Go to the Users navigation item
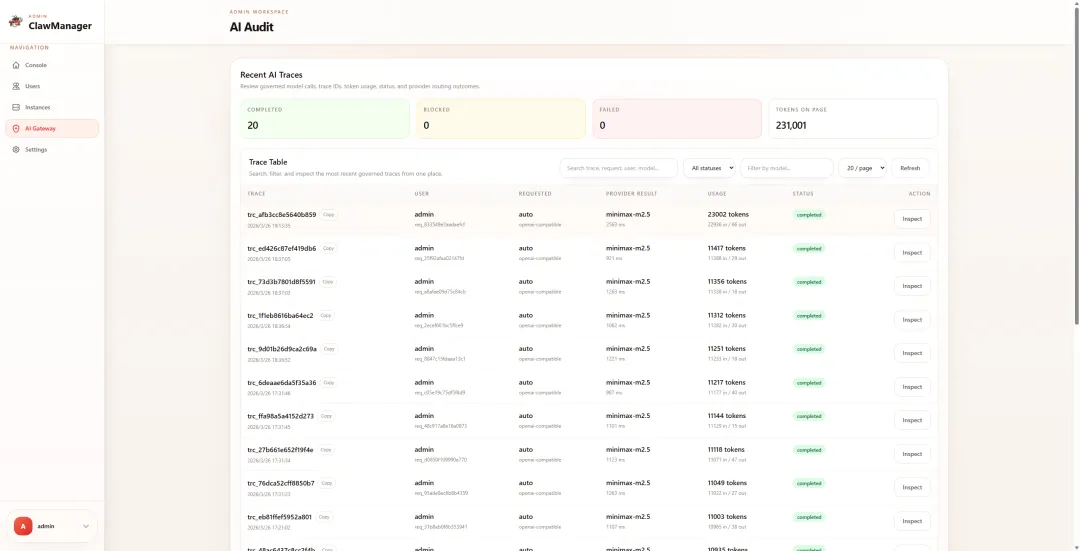The height and width of the screenshot is (551, 1080). click(x=52, y=86)
